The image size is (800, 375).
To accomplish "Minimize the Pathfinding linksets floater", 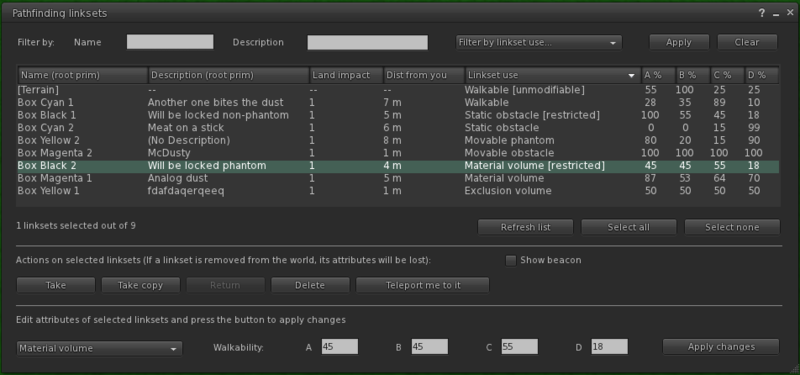I will [x=776, y=14].
